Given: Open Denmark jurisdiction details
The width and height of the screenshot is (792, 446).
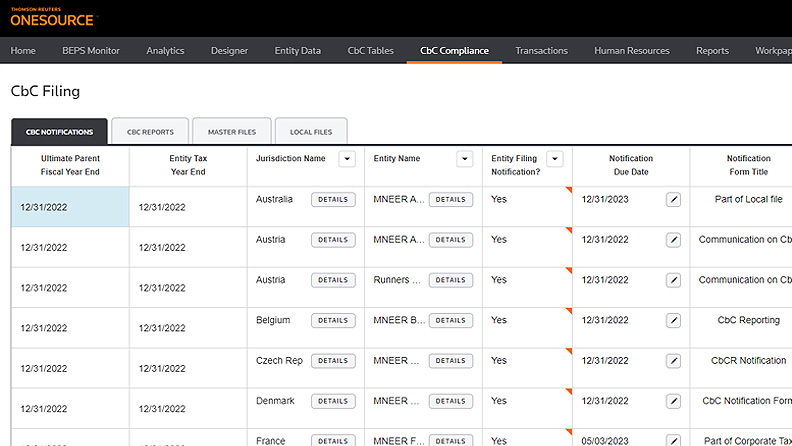Looking at the screenshot, I should point(333,402).
